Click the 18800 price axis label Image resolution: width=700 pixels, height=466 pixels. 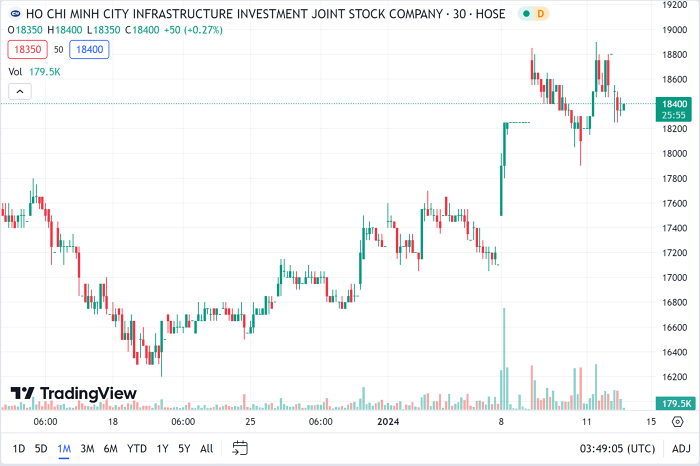pyautogui.click(x=675, y=55)
